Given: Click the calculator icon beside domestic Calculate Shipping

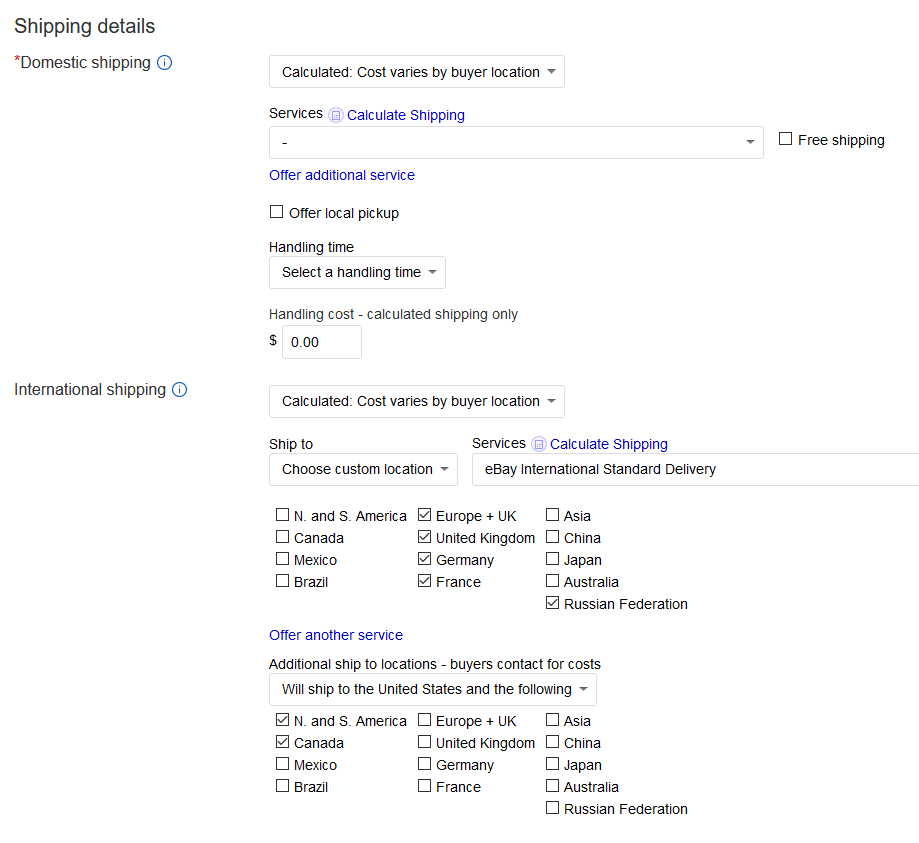Looking at the screenshot, I should pos(335,115).
